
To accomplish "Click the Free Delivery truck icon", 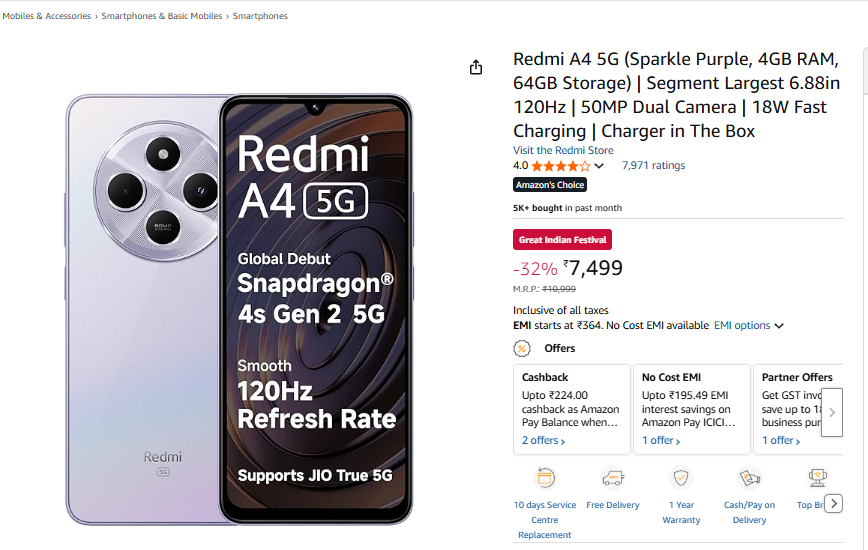I will point(613,478).
